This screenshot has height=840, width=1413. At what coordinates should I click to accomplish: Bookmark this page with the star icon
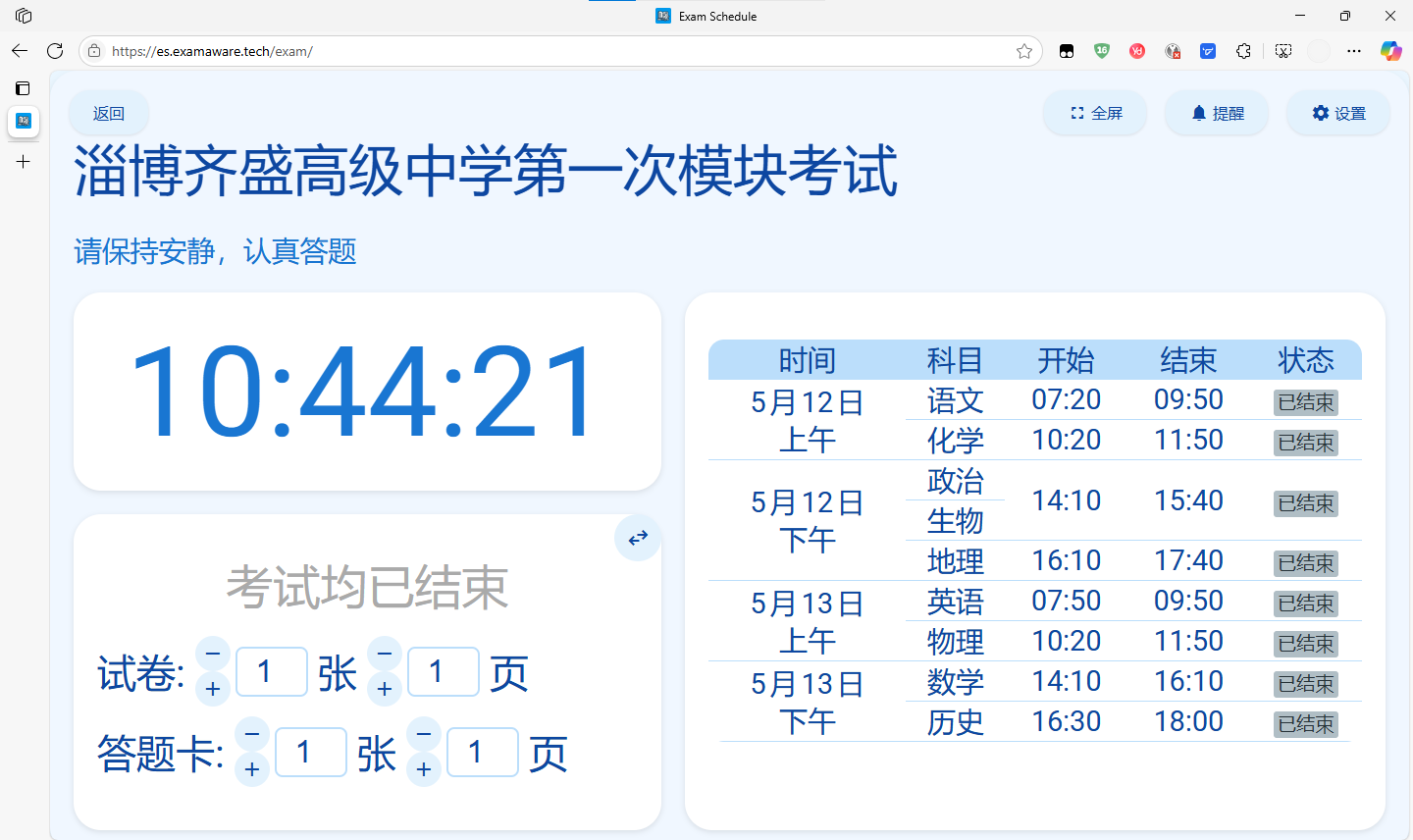pos(1024,51)
